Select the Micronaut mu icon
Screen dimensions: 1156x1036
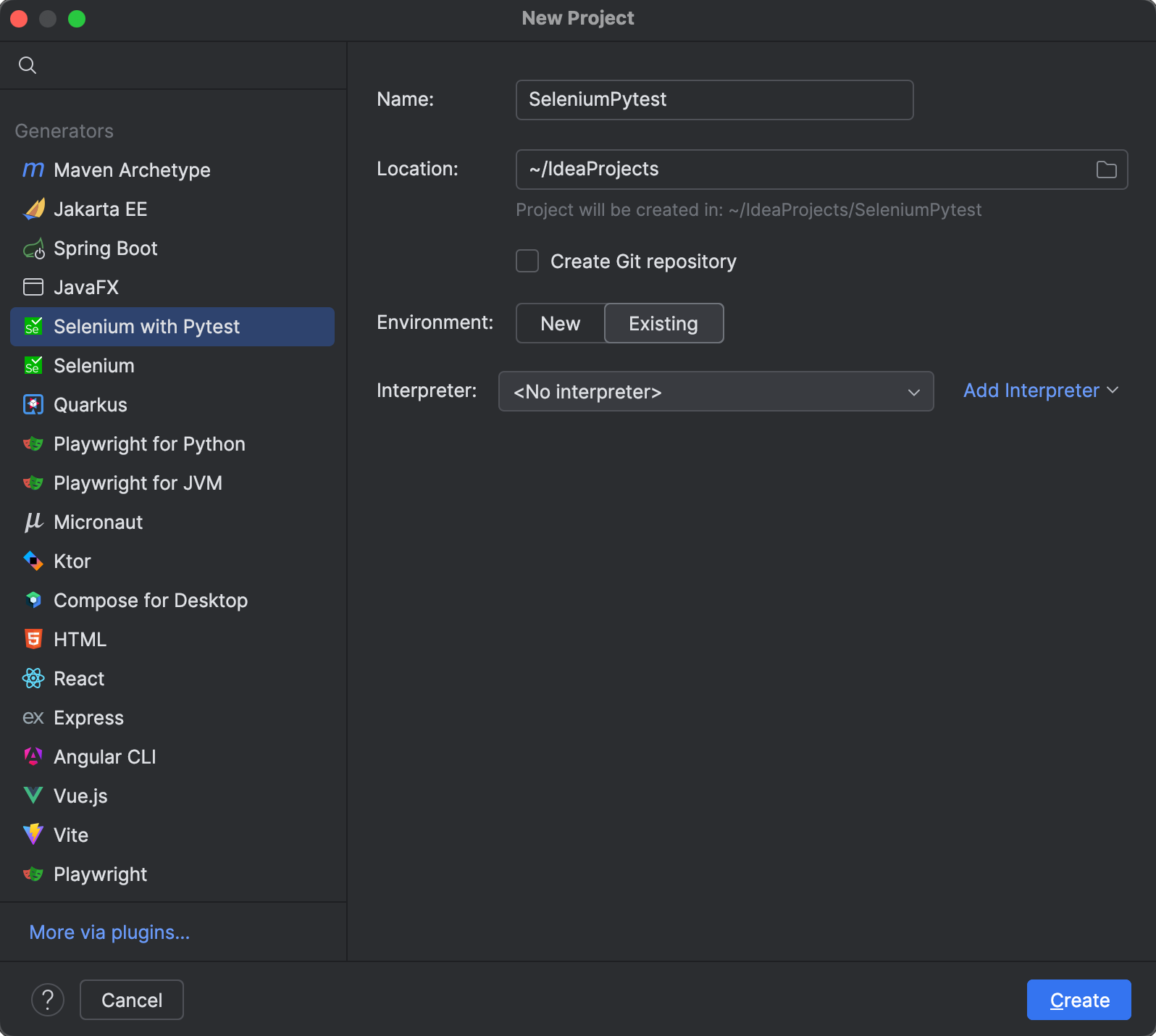[x=33, y=522]
